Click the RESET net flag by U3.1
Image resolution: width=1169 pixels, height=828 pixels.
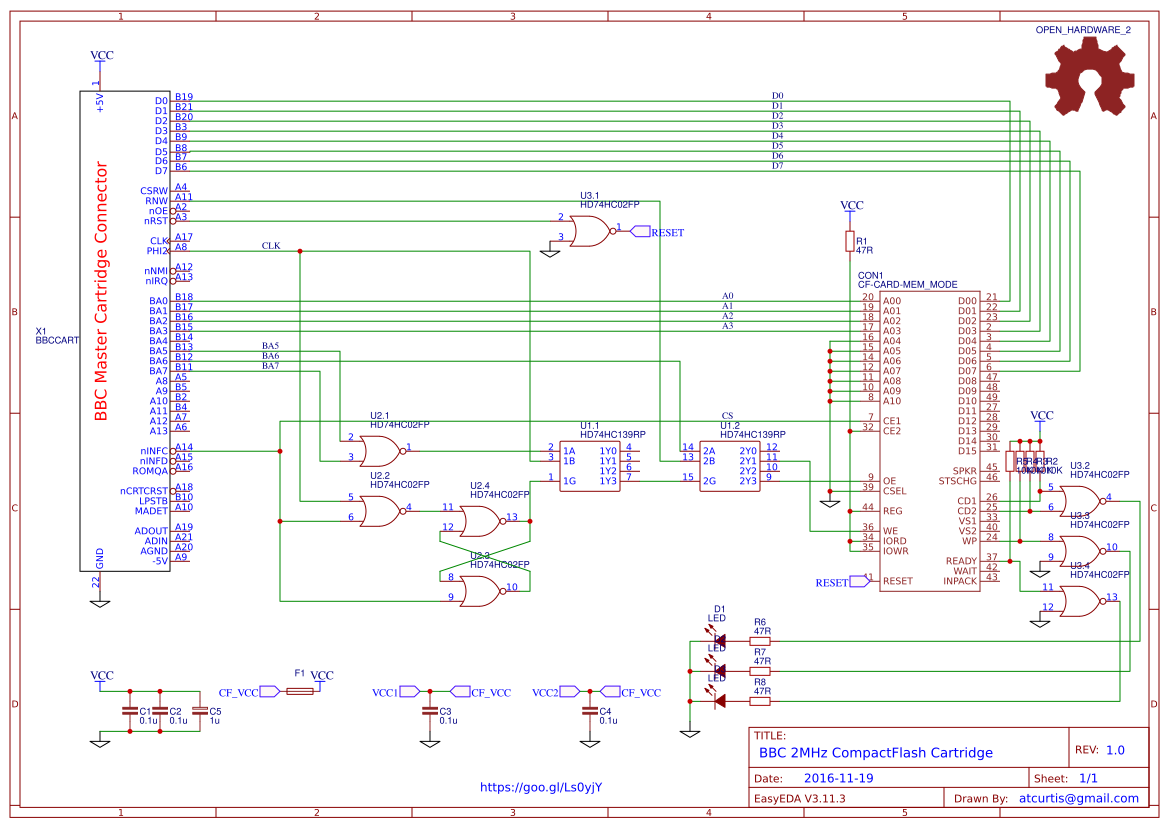pyautogui.click(x=641, y=231)
